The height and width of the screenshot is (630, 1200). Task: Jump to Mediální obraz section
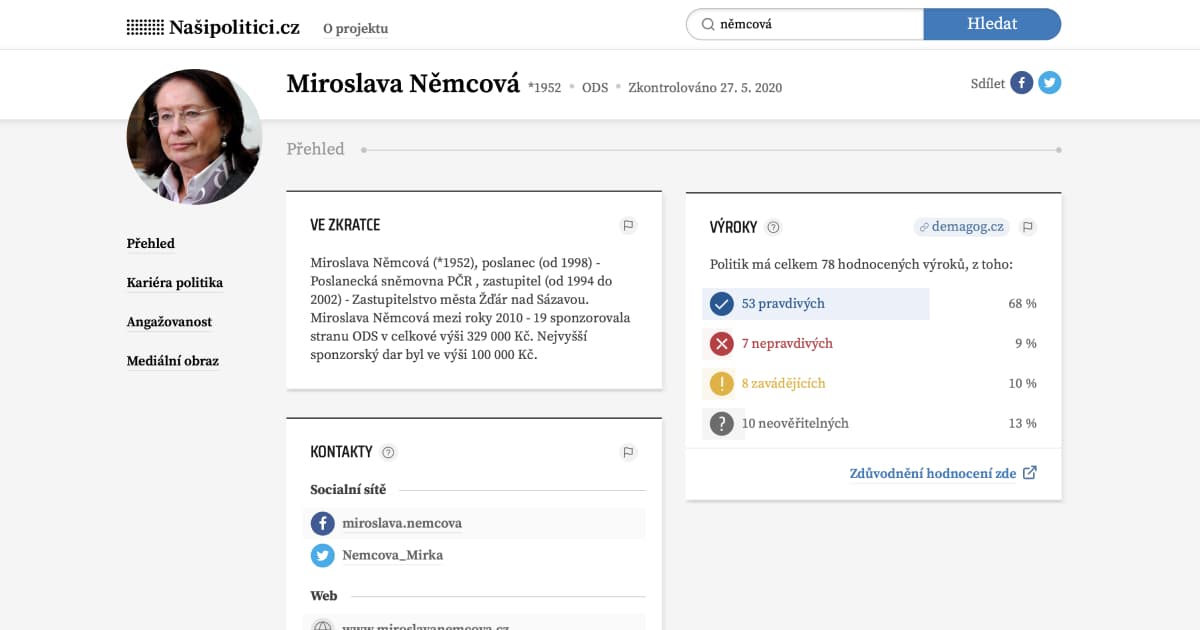[x=172, y=361]
